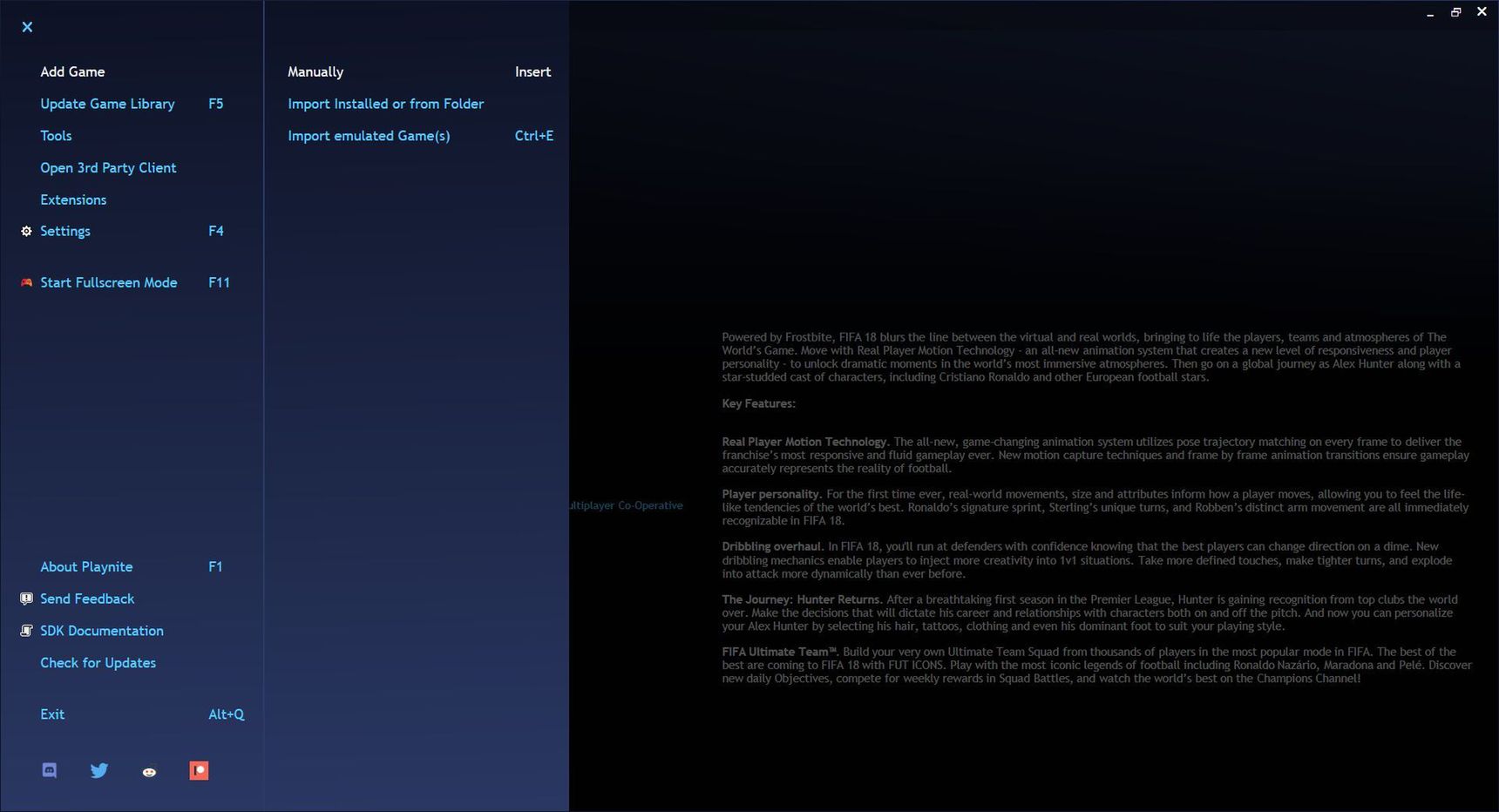Open the Patreon icon
This screenshot has height=812, width=1499.
199,770
